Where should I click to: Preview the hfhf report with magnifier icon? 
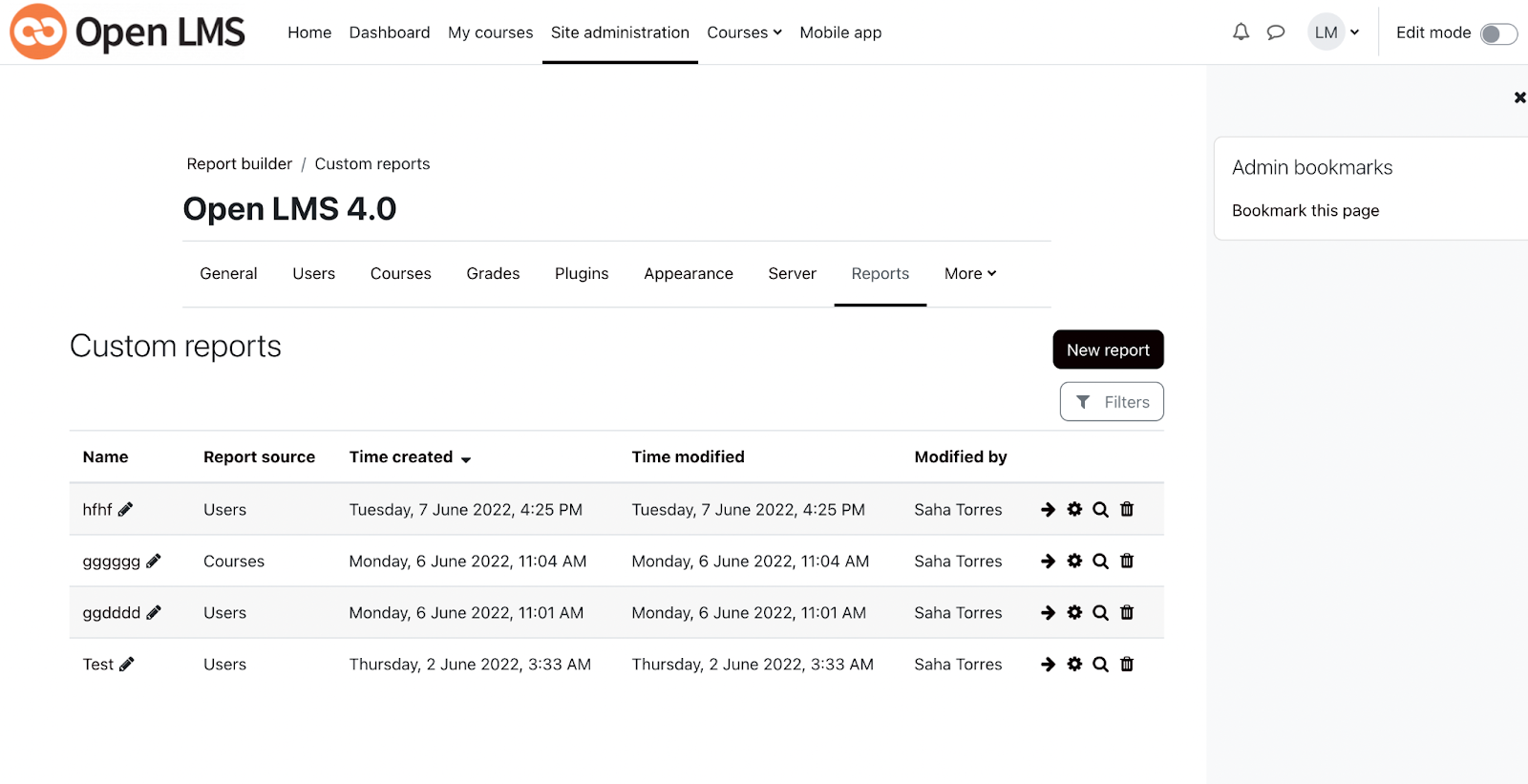pos(1100,510)
